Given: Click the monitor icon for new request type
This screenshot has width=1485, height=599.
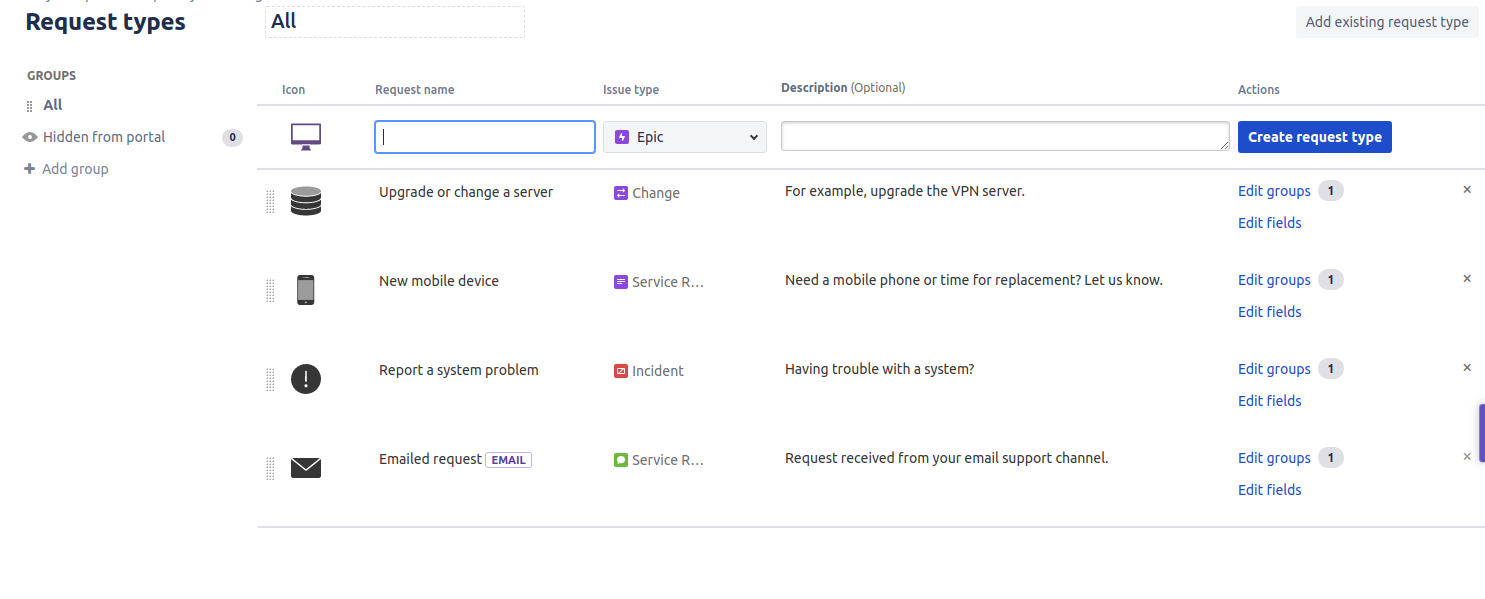Looking at the screenshot, I should [306, 137].
